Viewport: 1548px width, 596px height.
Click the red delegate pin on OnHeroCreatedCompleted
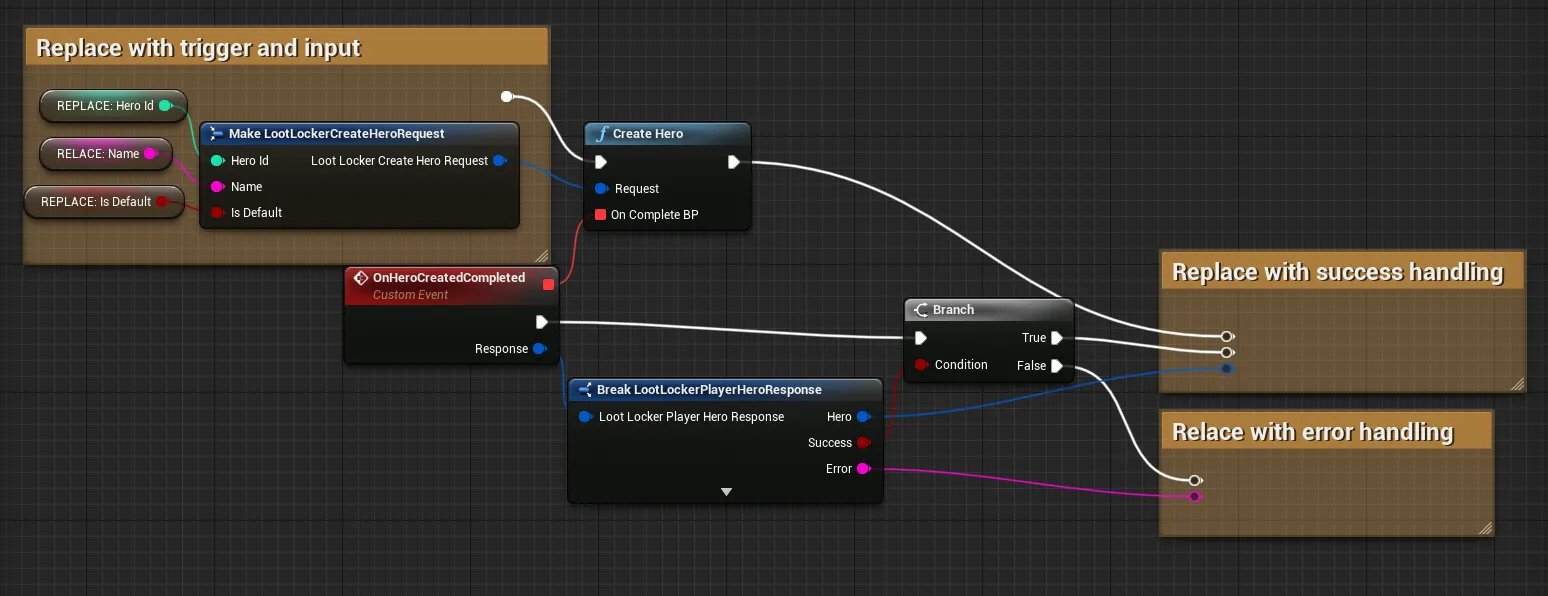click(548, 285)
